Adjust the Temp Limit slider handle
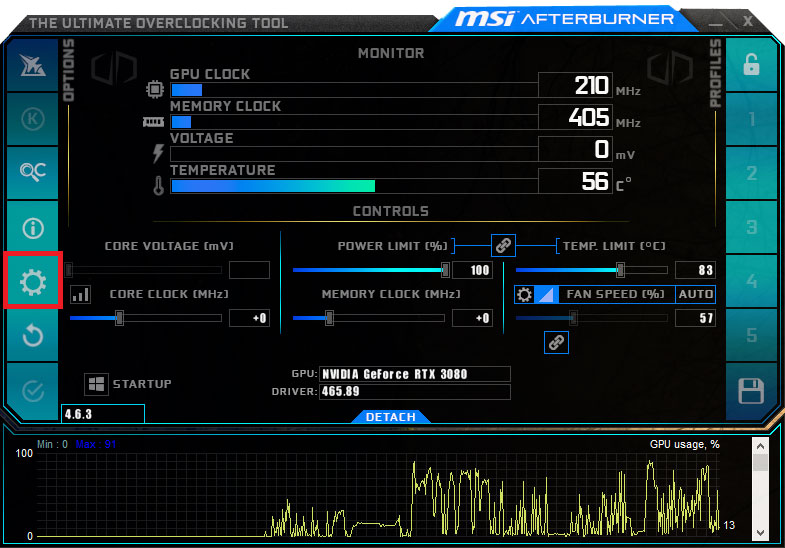Viewport: 785px width, 548px height. (x=620, y=270)
